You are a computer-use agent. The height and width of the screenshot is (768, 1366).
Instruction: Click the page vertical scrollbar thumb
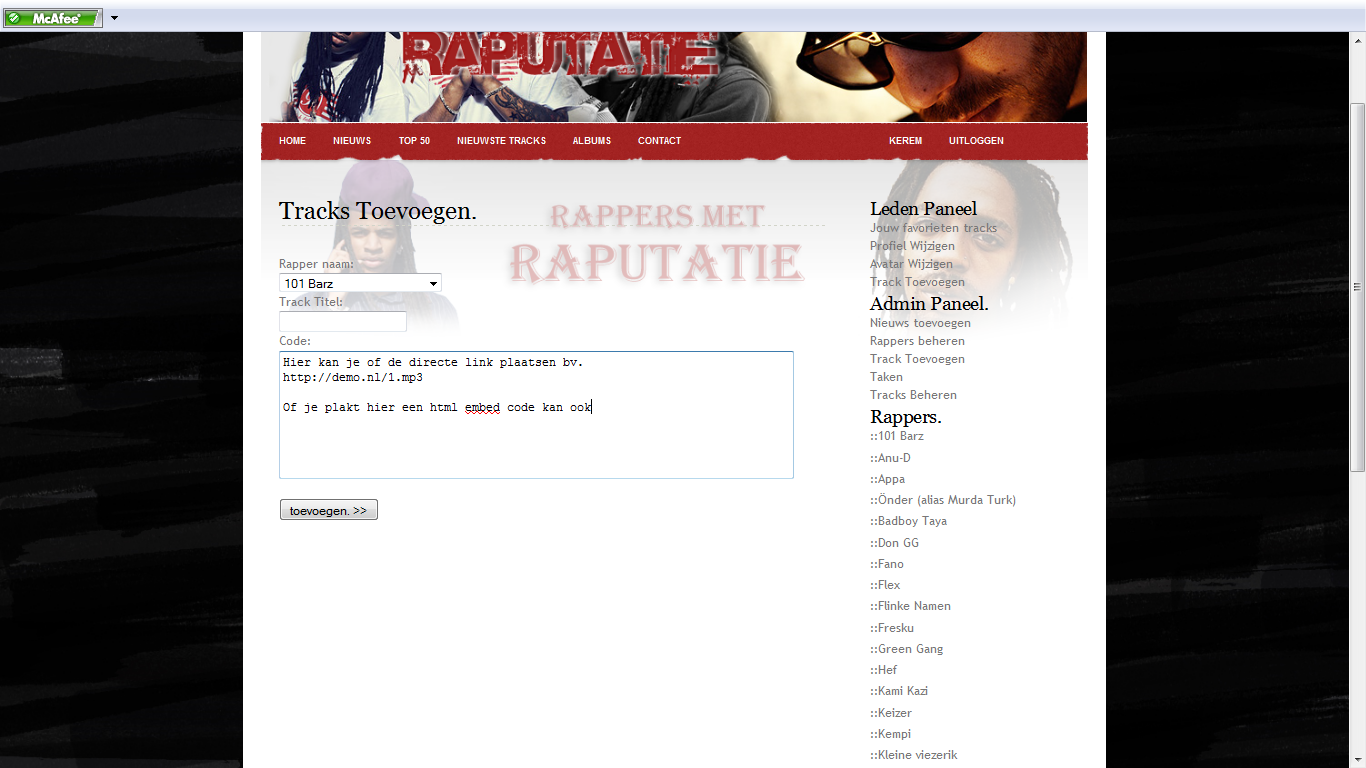[1357, 286]
